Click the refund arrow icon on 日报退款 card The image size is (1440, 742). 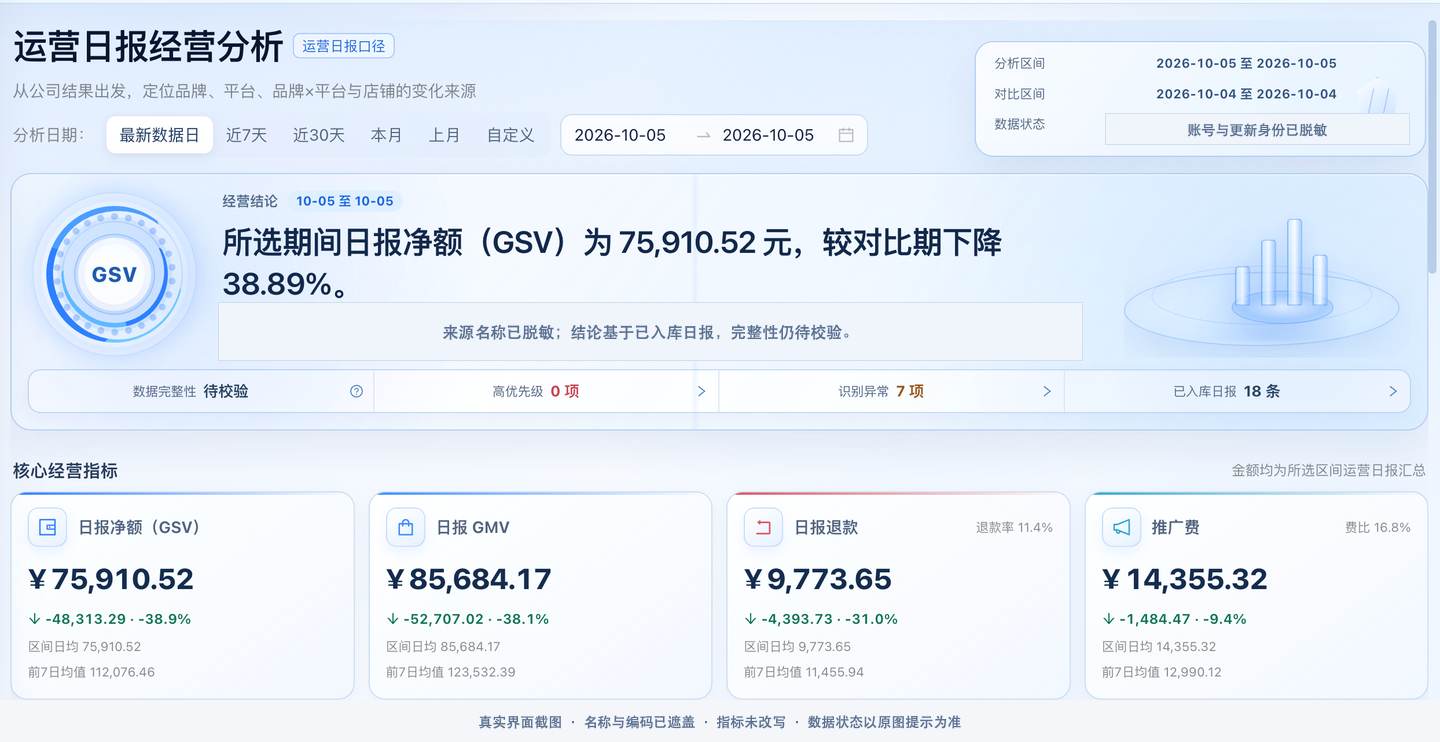(x=764, y=528)
